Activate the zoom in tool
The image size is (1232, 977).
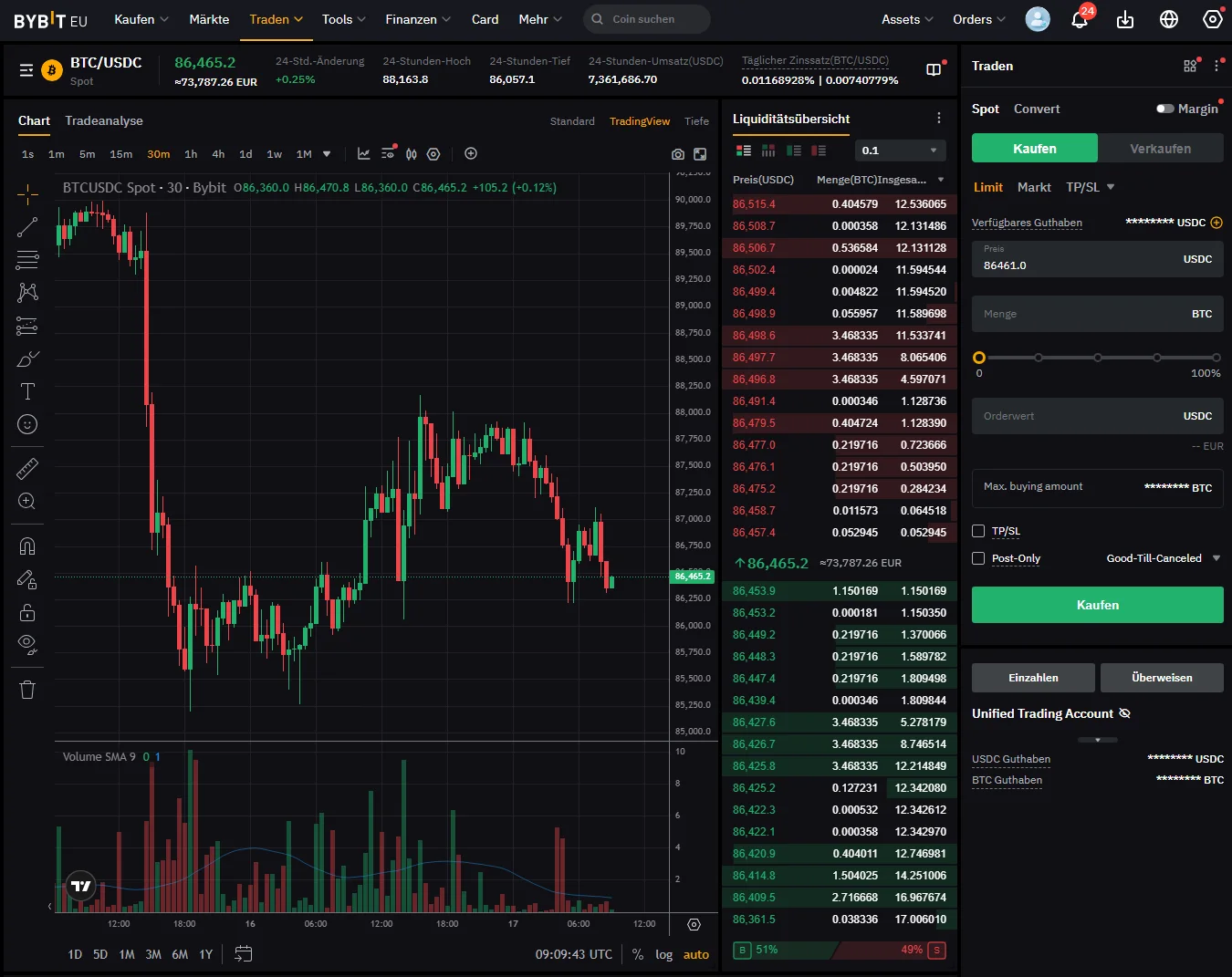(x=27, y=501)
